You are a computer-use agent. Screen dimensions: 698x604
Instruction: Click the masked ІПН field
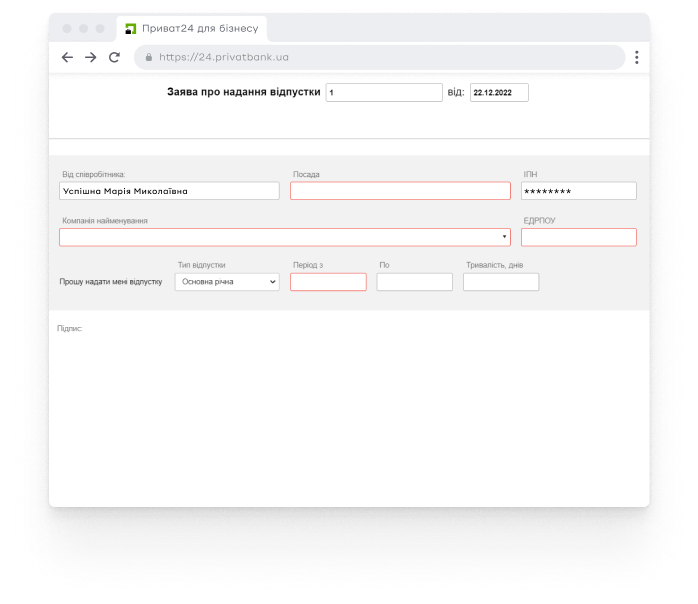point(578,191)
